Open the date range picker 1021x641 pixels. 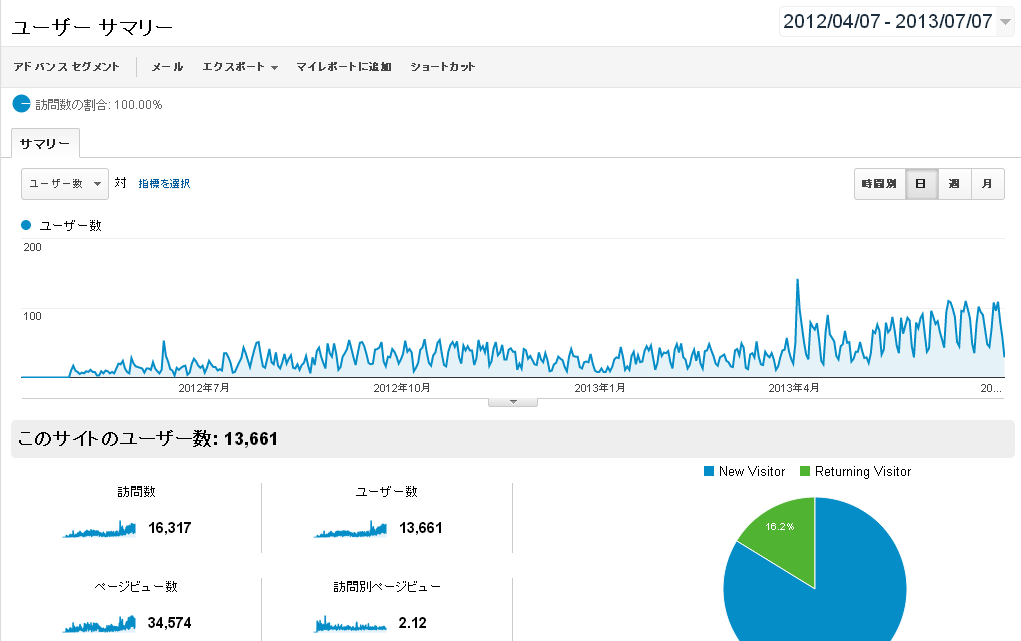click(x=897, y=21)
